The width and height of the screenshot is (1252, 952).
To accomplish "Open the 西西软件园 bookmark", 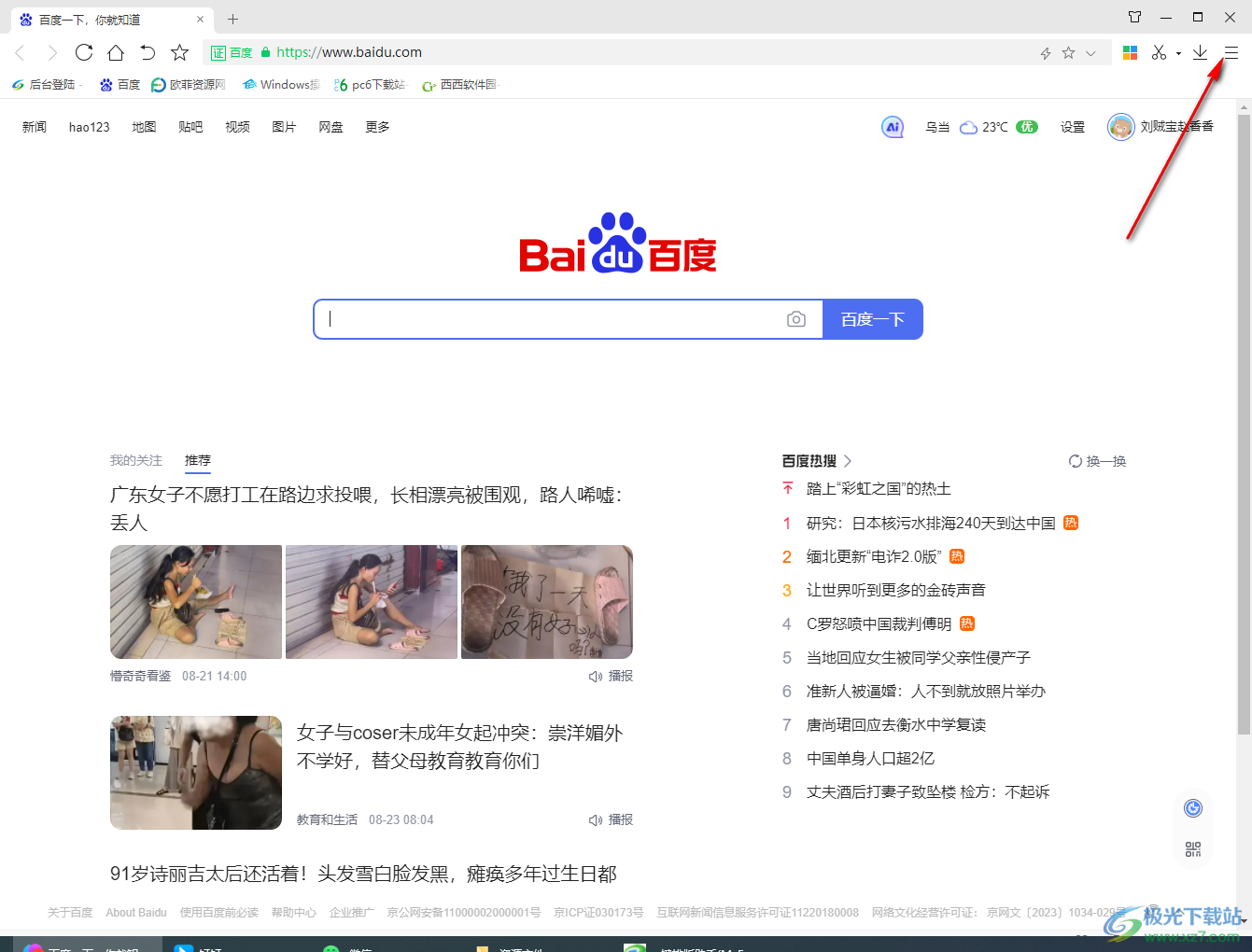I will pyautogui.click(x=459, y=85).
